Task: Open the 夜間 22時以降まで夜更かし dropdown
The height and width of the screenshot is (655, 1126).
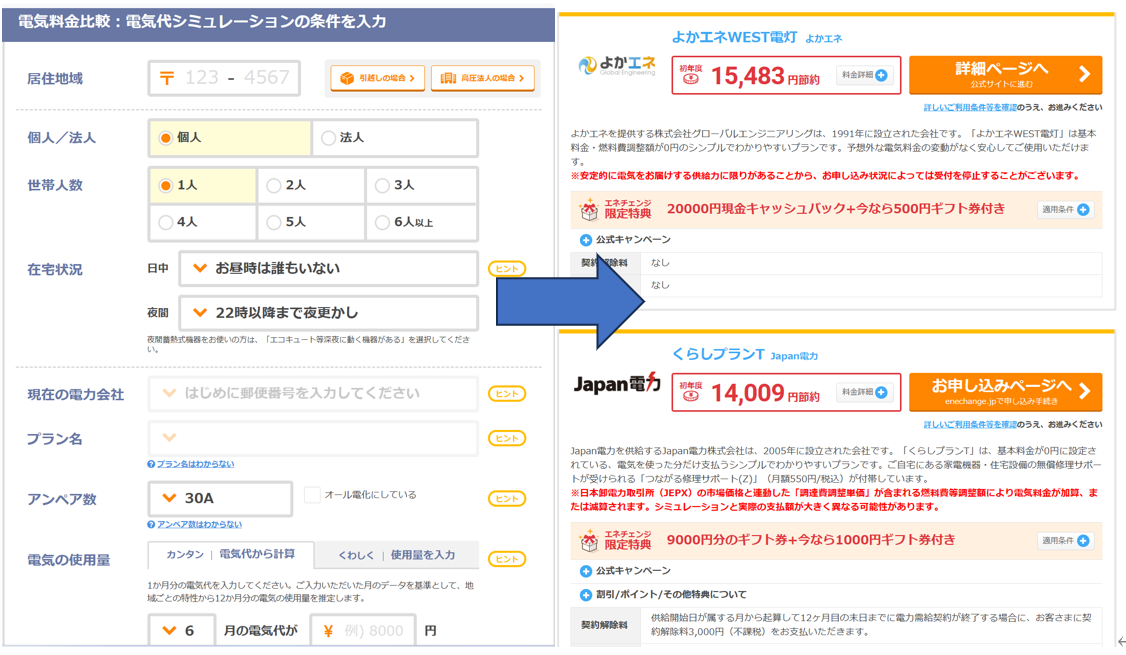Action: pyautogui.click(x=328, y=313)
